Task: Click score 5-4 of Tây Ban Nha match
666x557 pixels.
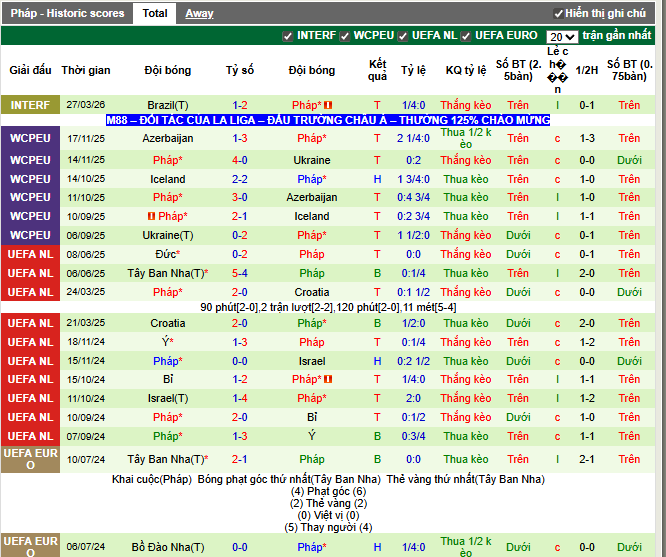Action: pos(240,273)
